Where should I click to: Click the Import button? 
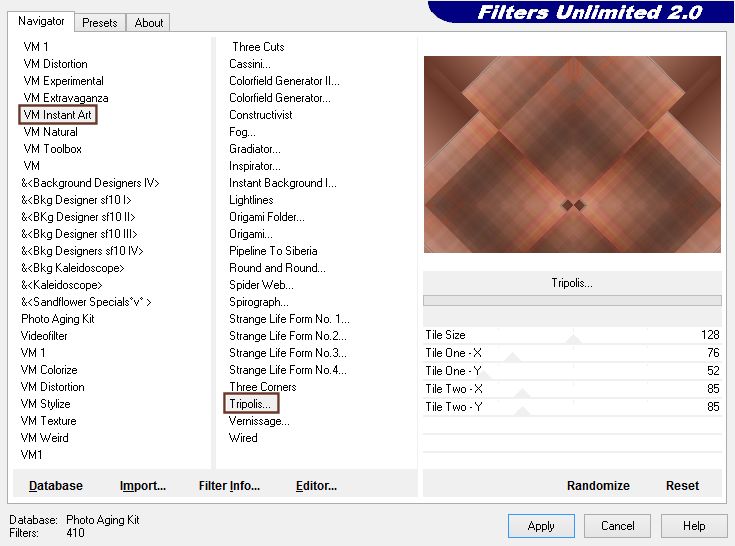[x=142, y=486]
